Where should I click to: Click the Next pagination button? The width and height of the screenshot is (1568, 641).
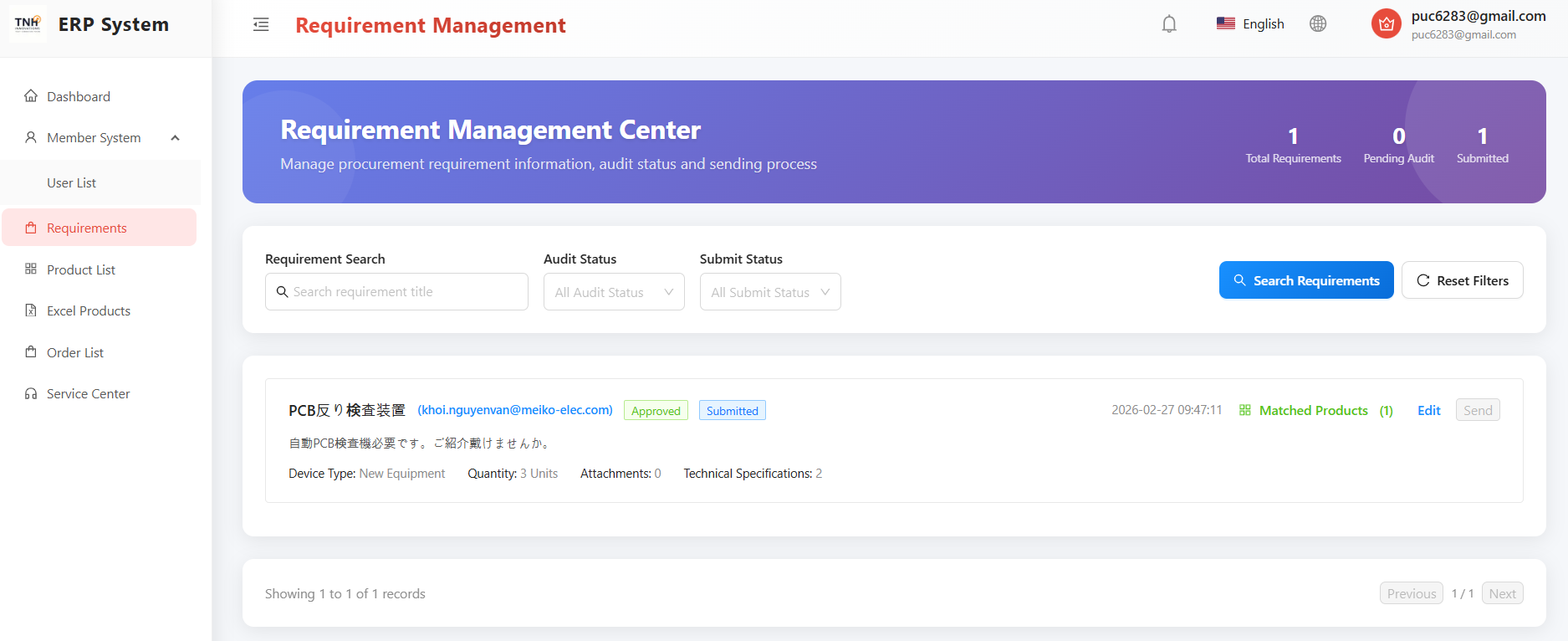click(x=1503, y=593)
